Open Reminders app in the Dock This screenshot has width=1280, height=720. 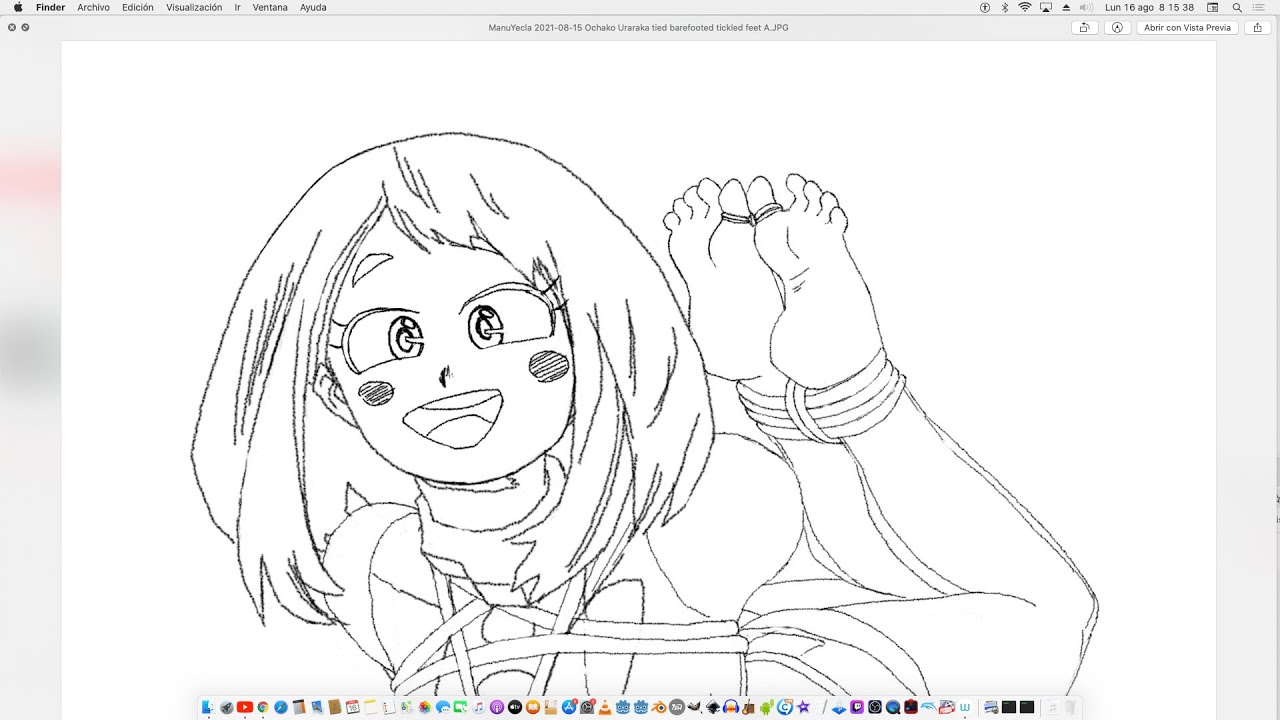coord(389,707)
